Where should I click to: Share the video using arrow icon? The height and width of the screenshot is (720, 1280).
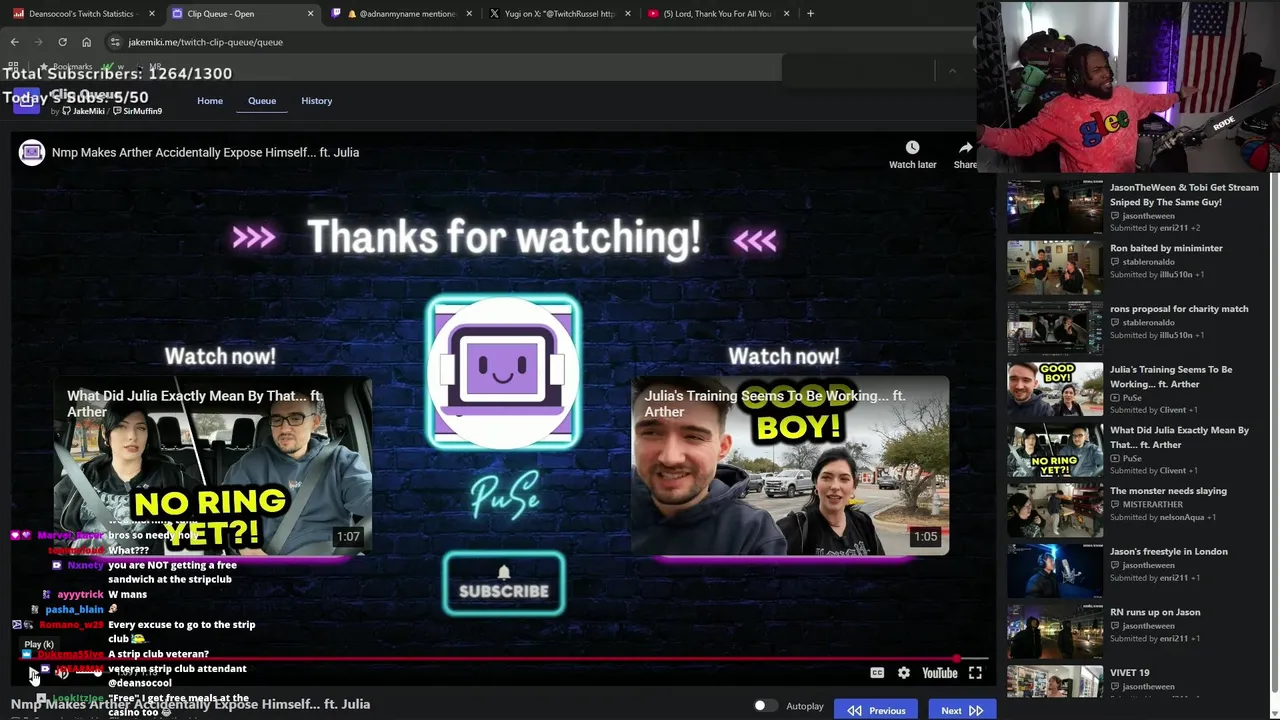click(x=965, y=154)
